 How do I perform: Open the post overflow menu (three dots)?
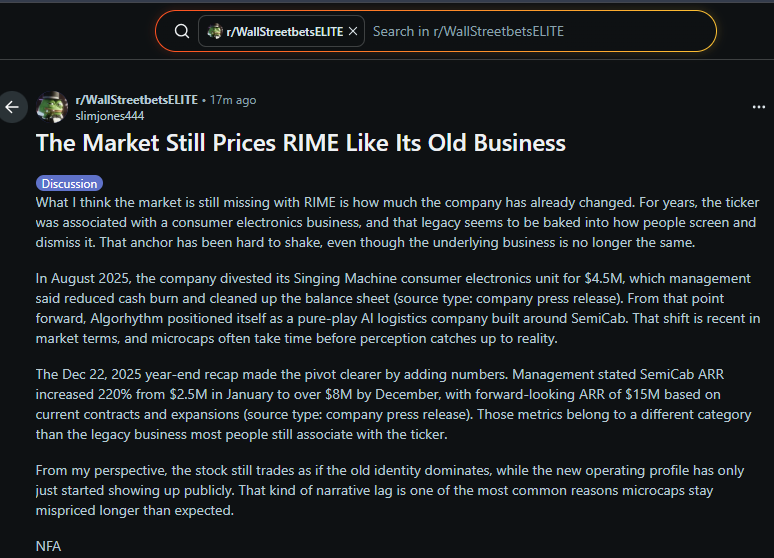[759, 107]
